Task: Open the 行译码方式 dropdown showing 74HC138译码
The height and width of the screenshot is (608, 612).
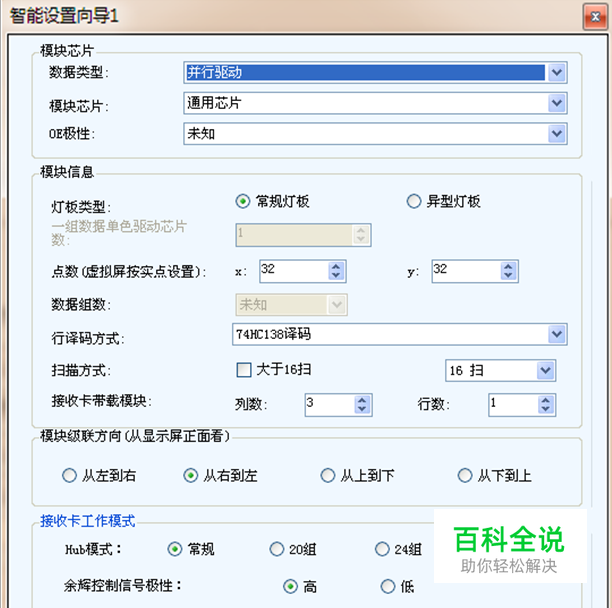Action: click(400, 334)
